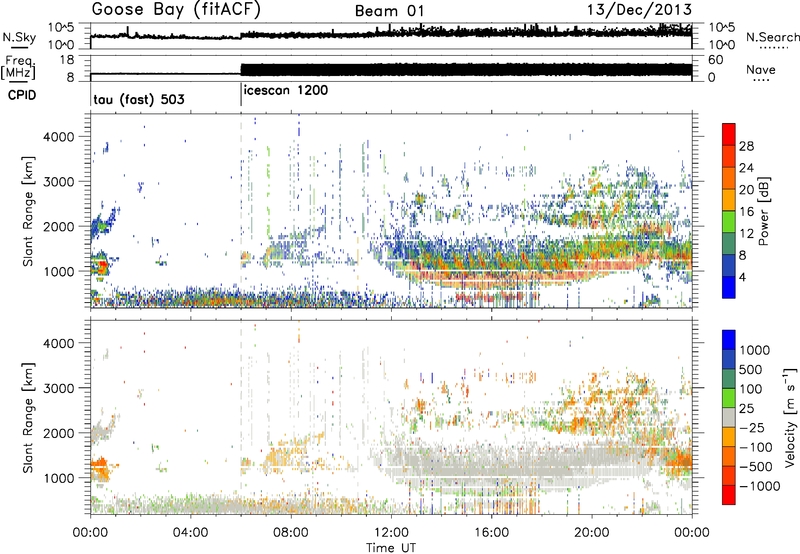The height and width of the screenshot is (554, 800).
Task: Click the '20:00' time axis tick label
Action: coord(591,533)
